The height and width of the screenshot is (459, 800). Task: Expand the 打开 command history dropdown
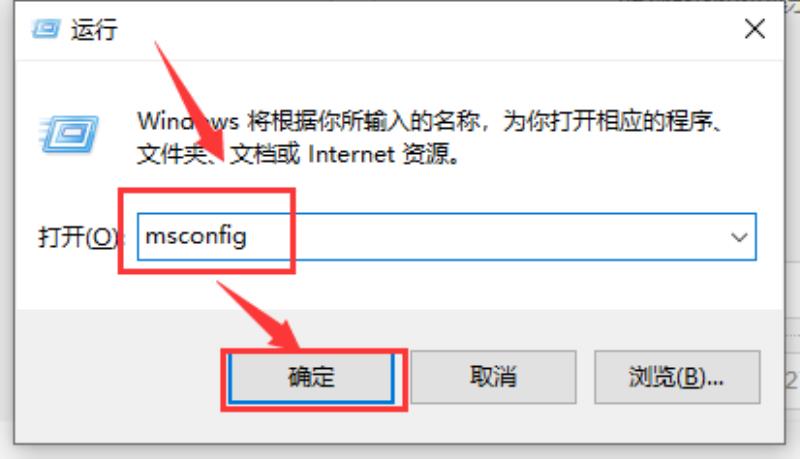pos(739,237)
